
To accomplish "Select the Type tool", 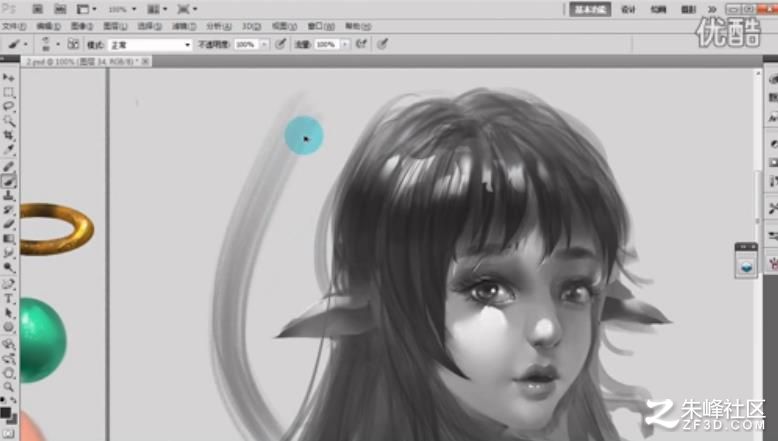I will (8, 299).
